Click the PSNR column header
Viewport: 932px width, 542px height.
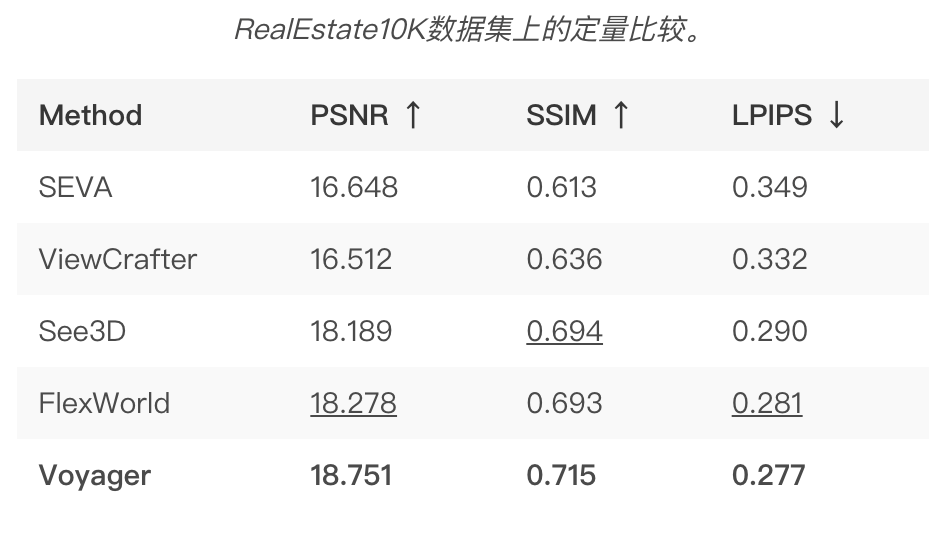pyautogui.click(x=350, y=115)
